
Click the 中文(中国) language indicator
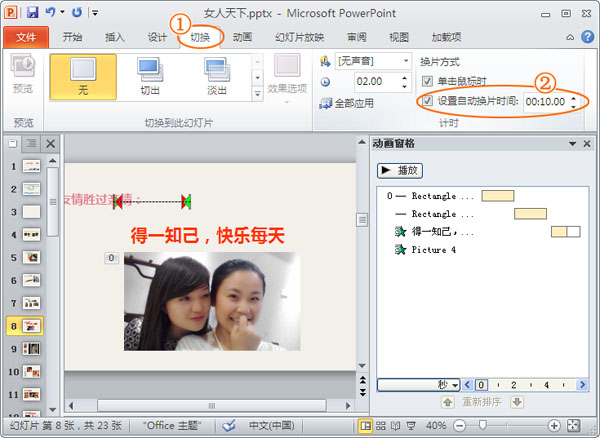tap(272, 426)
